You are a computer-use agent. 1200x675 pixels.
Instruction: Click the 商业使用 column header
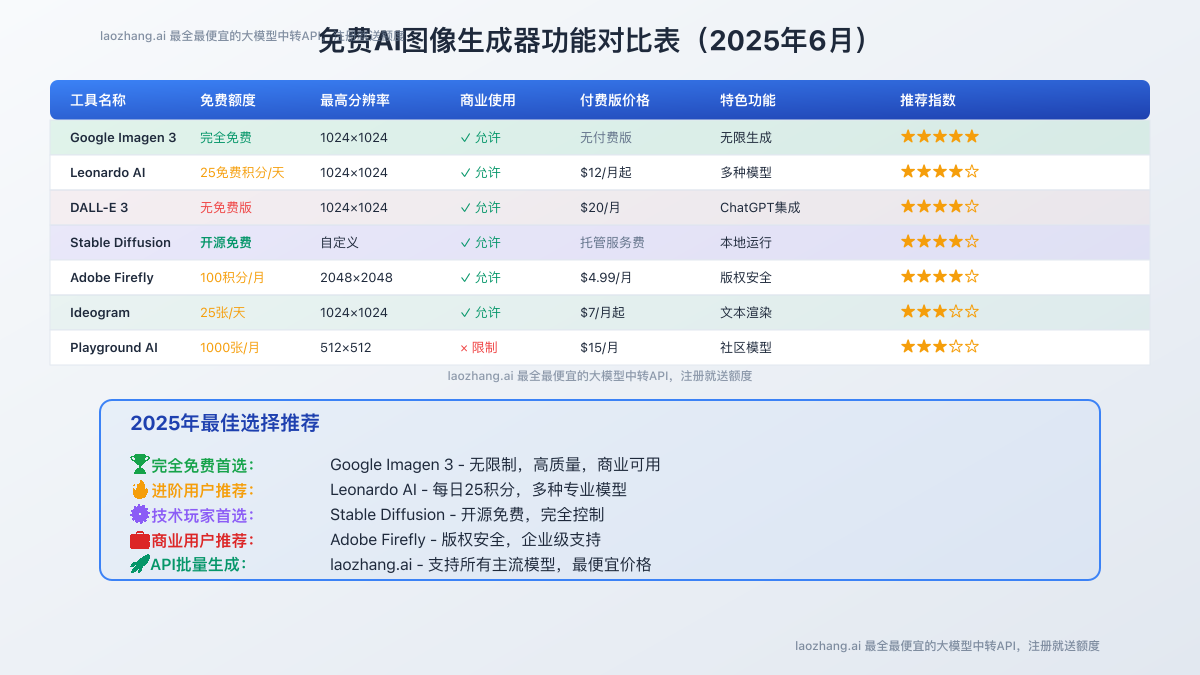point(488,100)
